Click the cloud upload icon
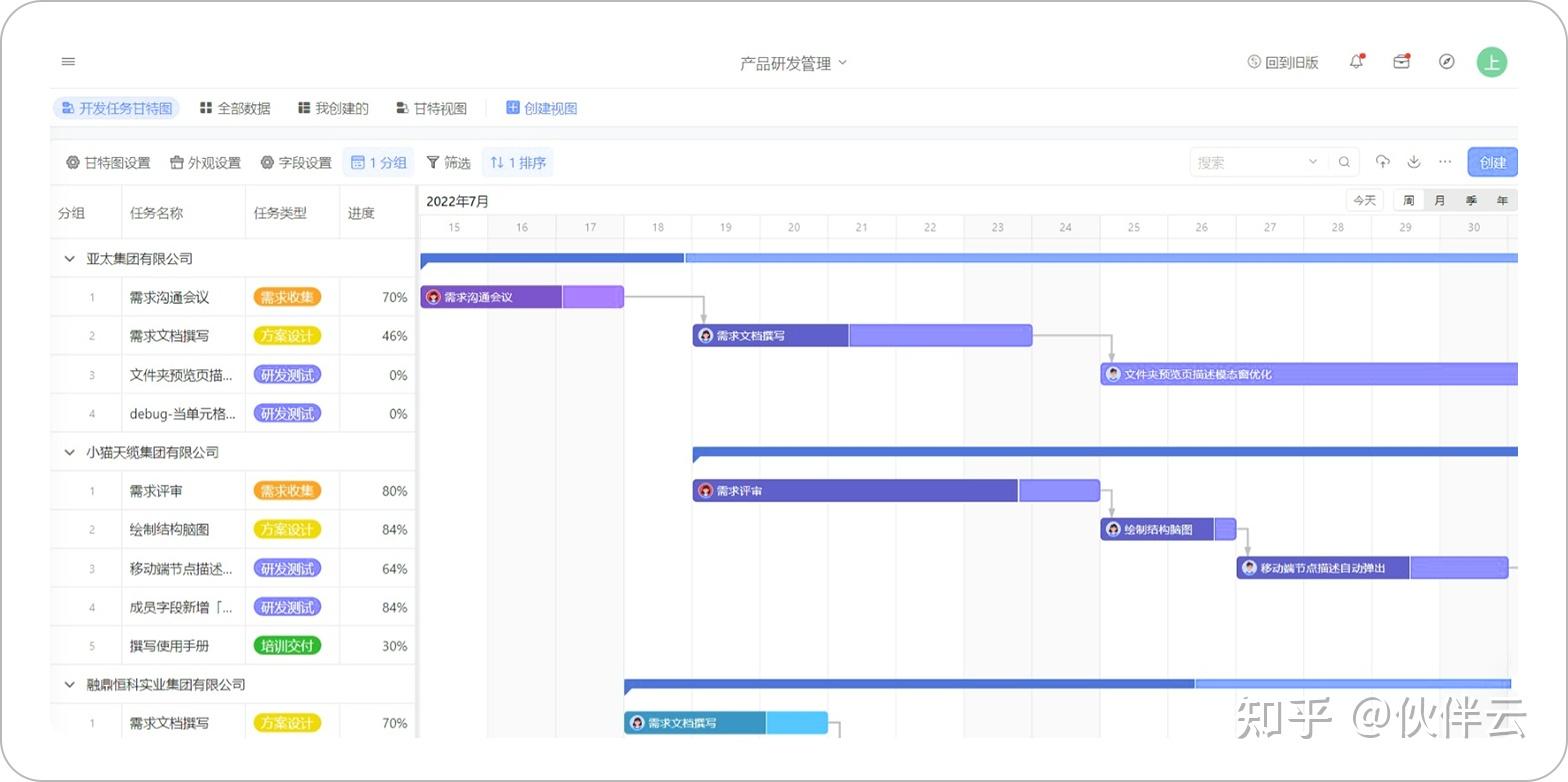Viewport: 1568px width, 782px height. pos(1383,162)
